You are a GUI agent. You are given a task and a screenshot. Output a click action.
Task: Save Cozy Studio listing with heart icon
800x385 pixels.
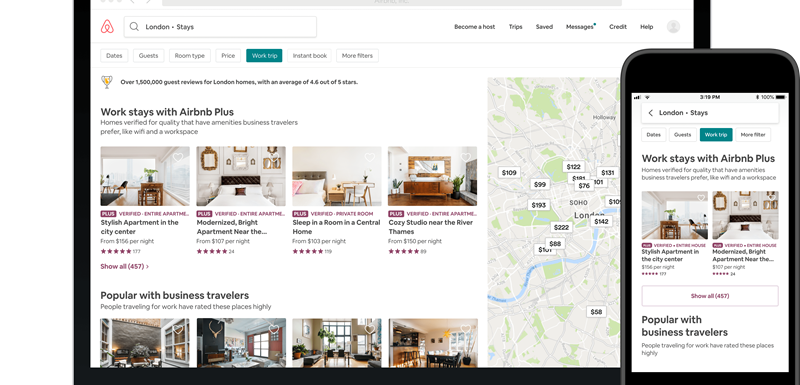tap(466, 158)
